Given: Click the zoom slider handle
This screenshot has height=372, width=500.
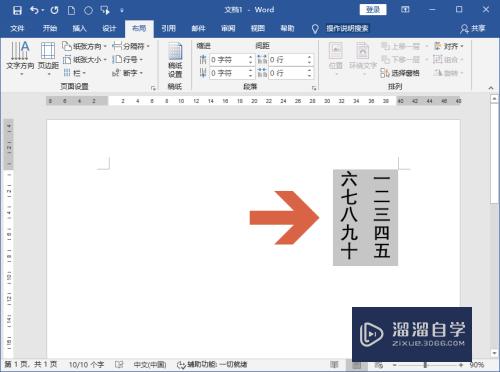Looking at the screenshot, I should point(425,365).
